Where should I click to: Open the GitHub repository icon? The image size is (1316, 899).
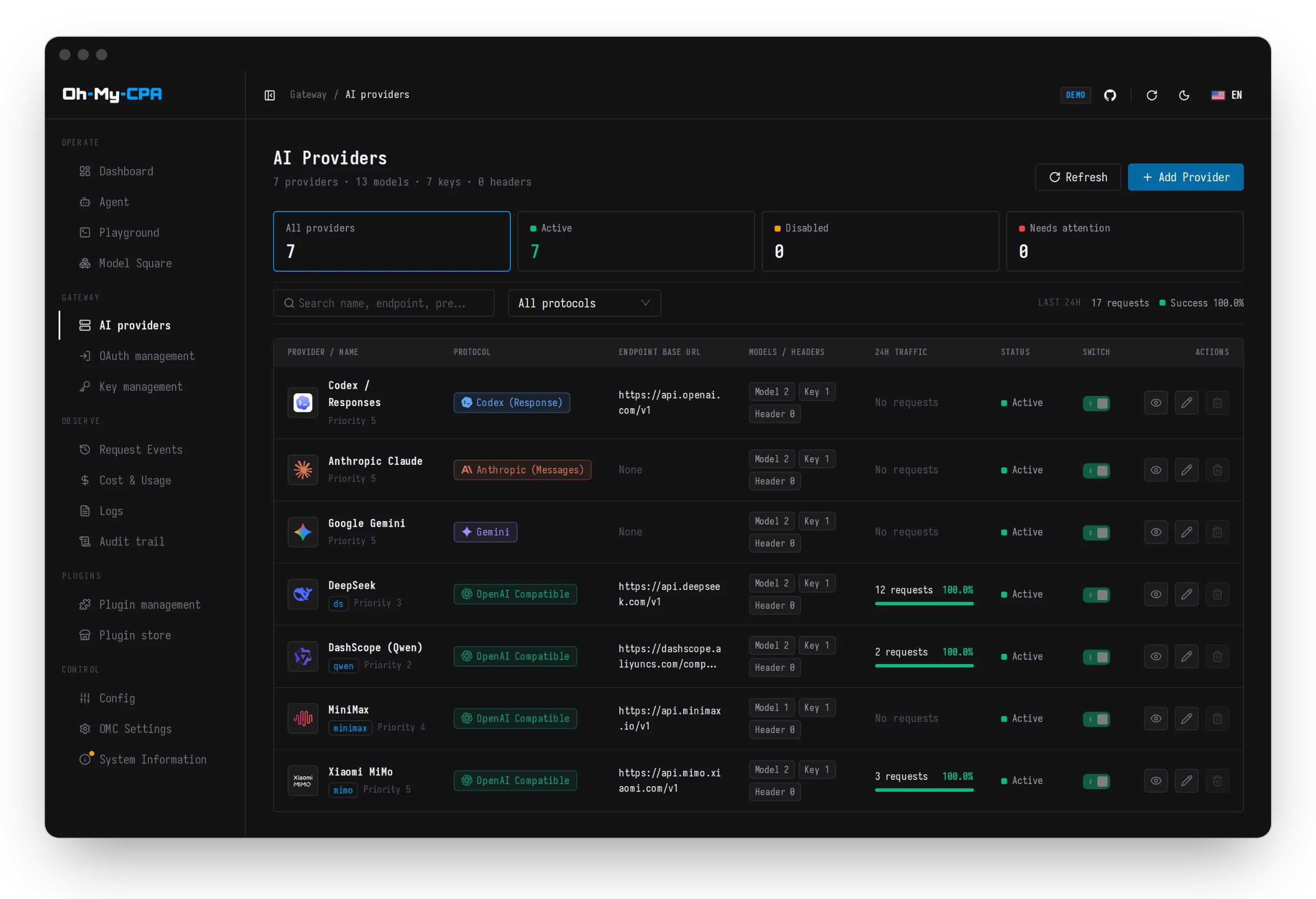(x=1110, y=95)
